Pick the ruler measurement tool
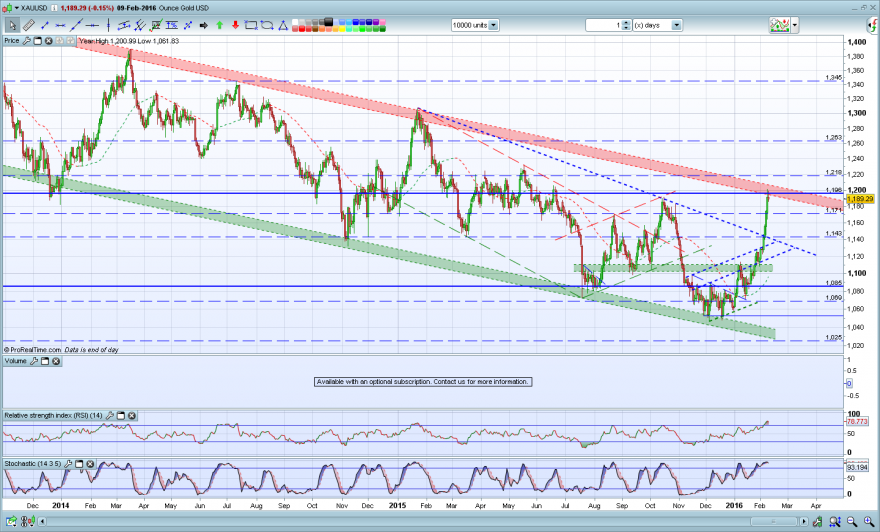This screenshot has height=532, width=880. [x=29, y=25]
